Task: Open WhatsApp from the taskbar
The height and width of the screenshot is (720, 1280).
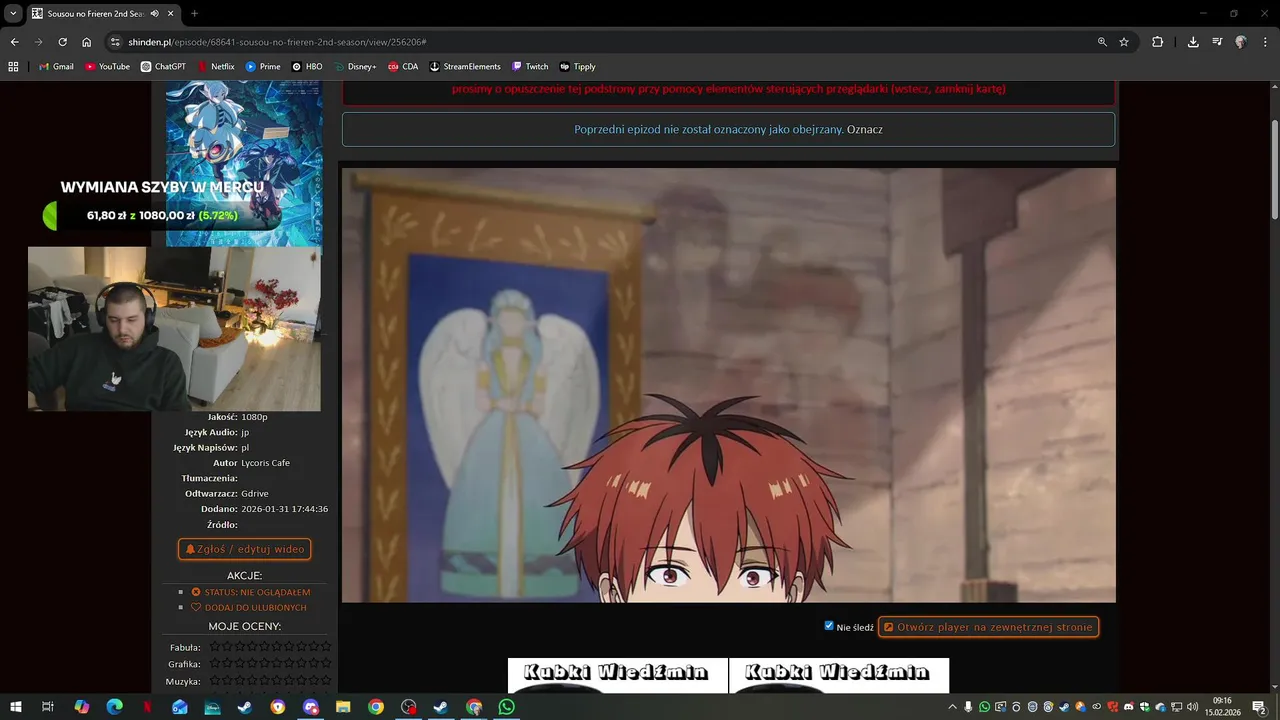Action: coord(506,707)
